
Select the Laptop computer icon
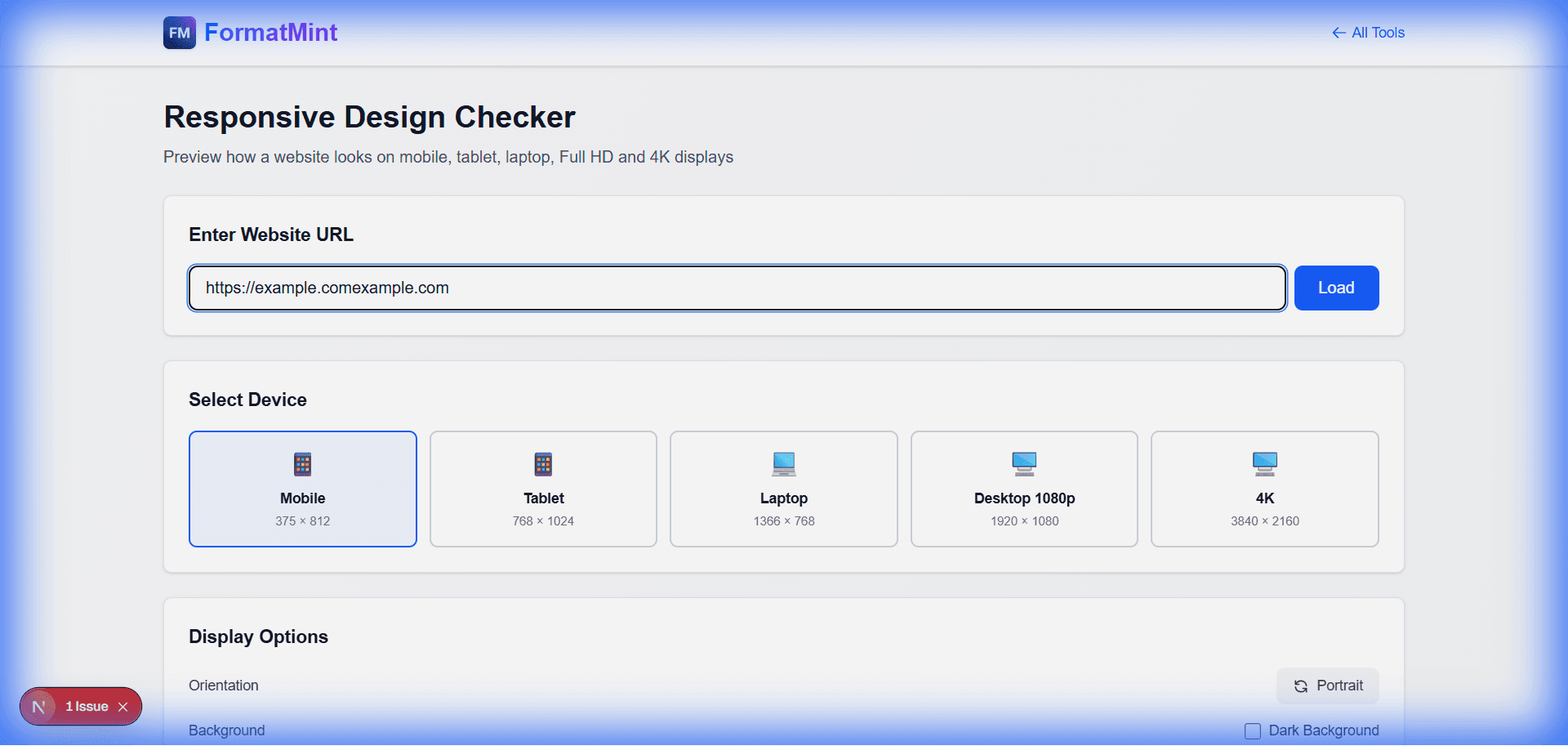click(x=783, y=463)
